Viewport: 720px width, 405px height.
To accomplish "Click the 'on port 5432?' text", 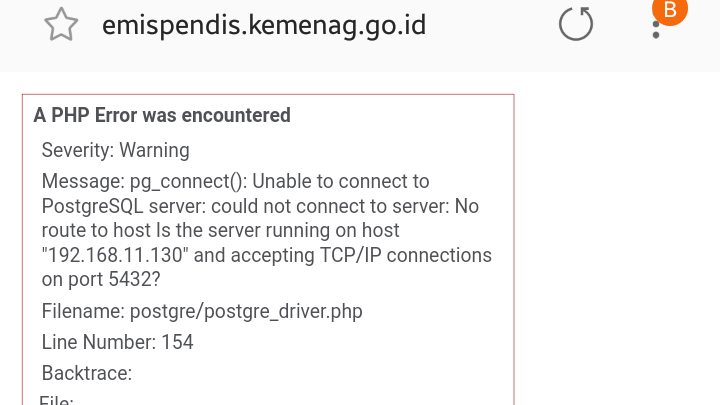I will (101, 279).
